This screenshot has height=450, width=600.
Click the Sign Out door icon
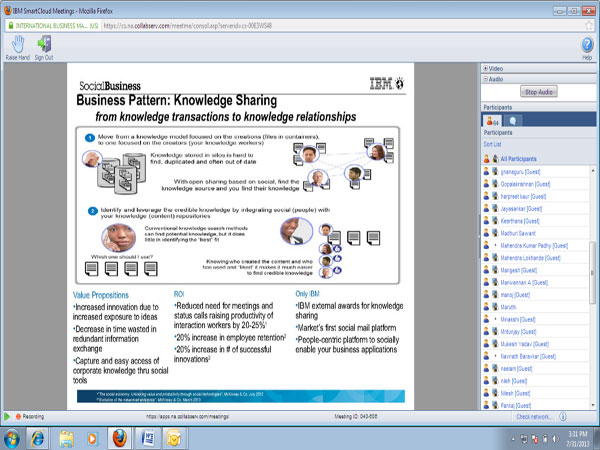coord(44,44)
